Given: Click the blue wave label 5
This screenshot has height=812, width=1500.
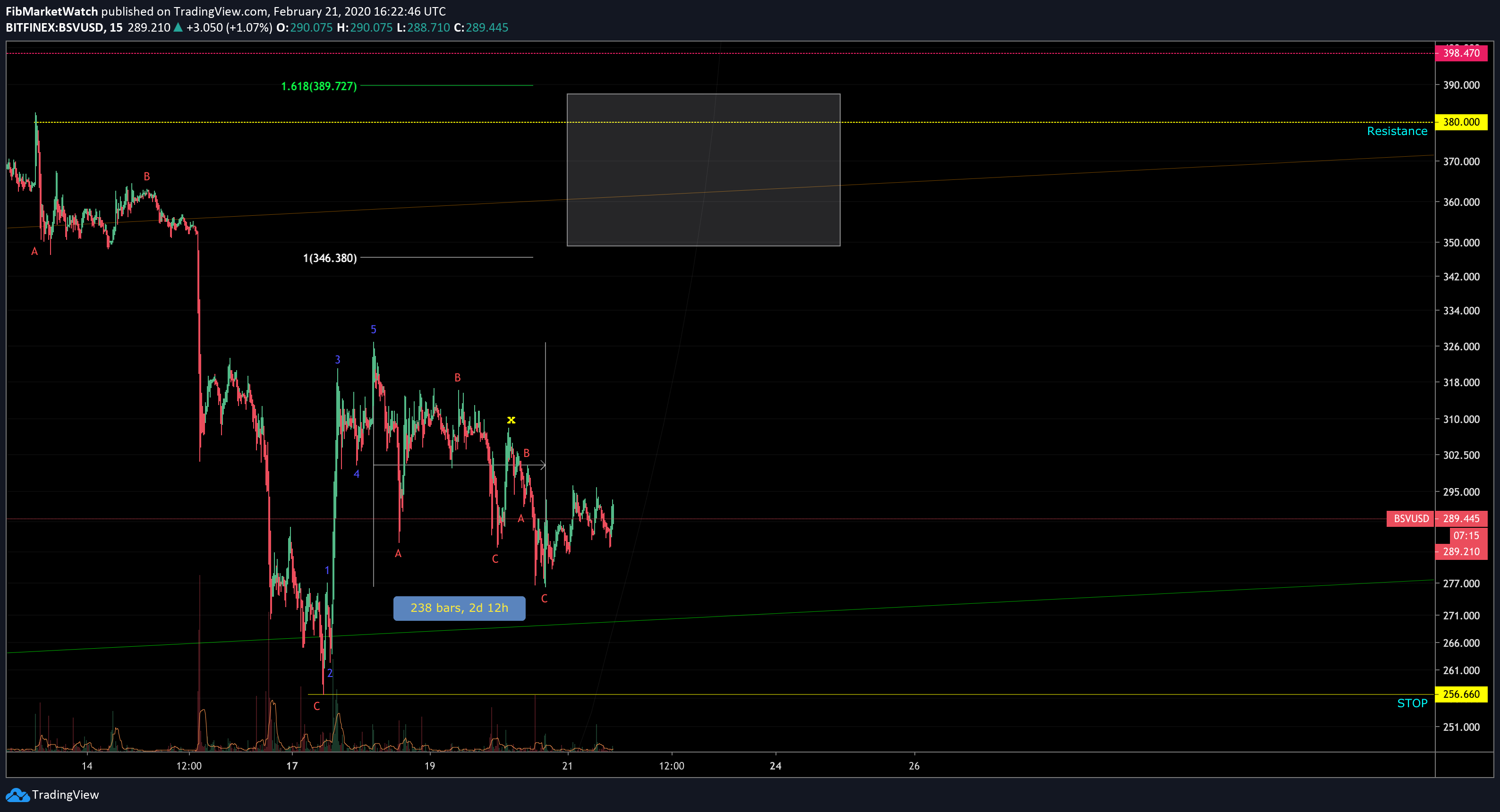Looking at the screenshot, I should [373, 330].
